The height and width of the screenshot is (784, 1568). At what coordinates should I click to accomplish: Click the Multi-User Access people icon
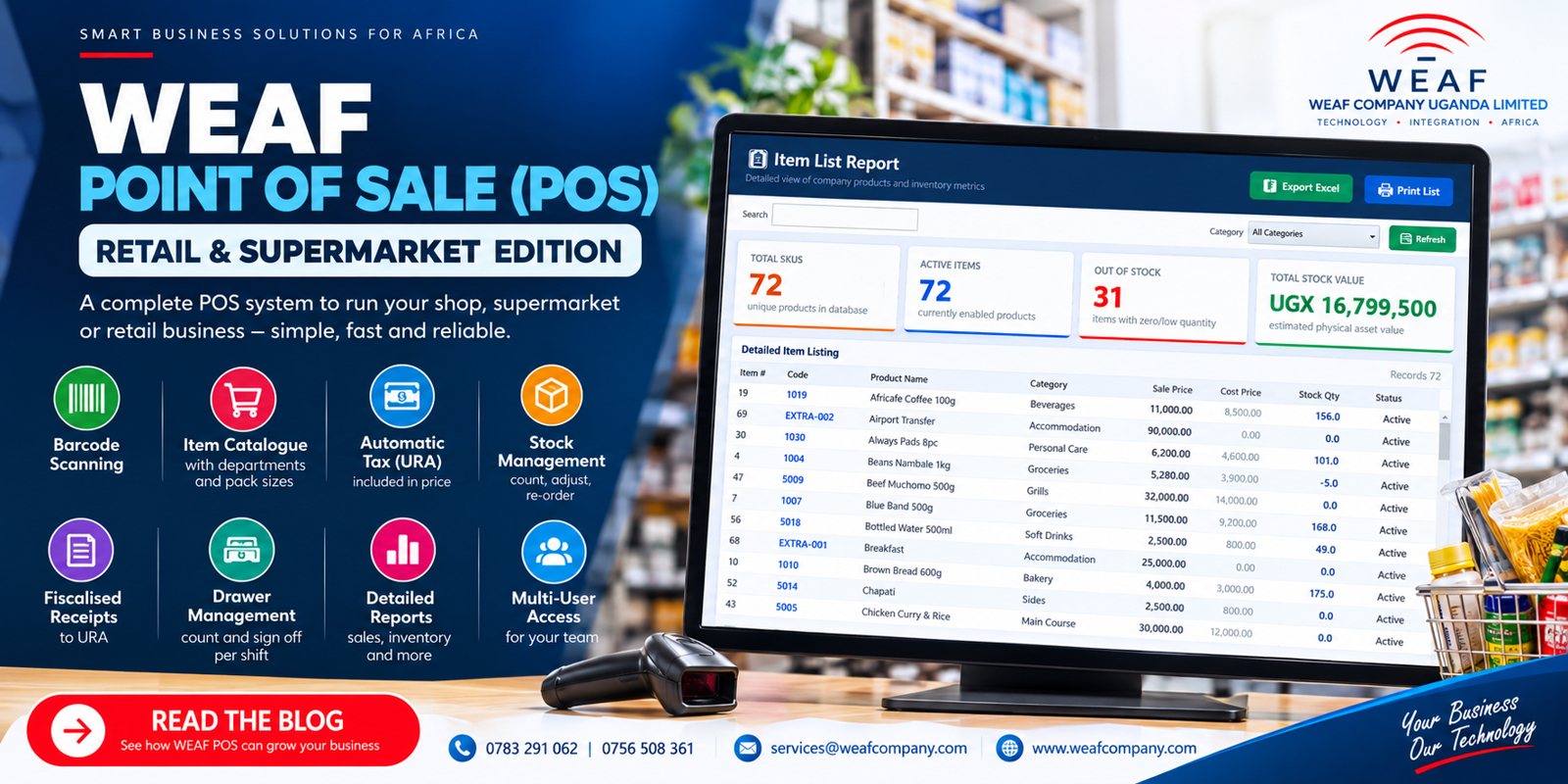coord(554,552)
